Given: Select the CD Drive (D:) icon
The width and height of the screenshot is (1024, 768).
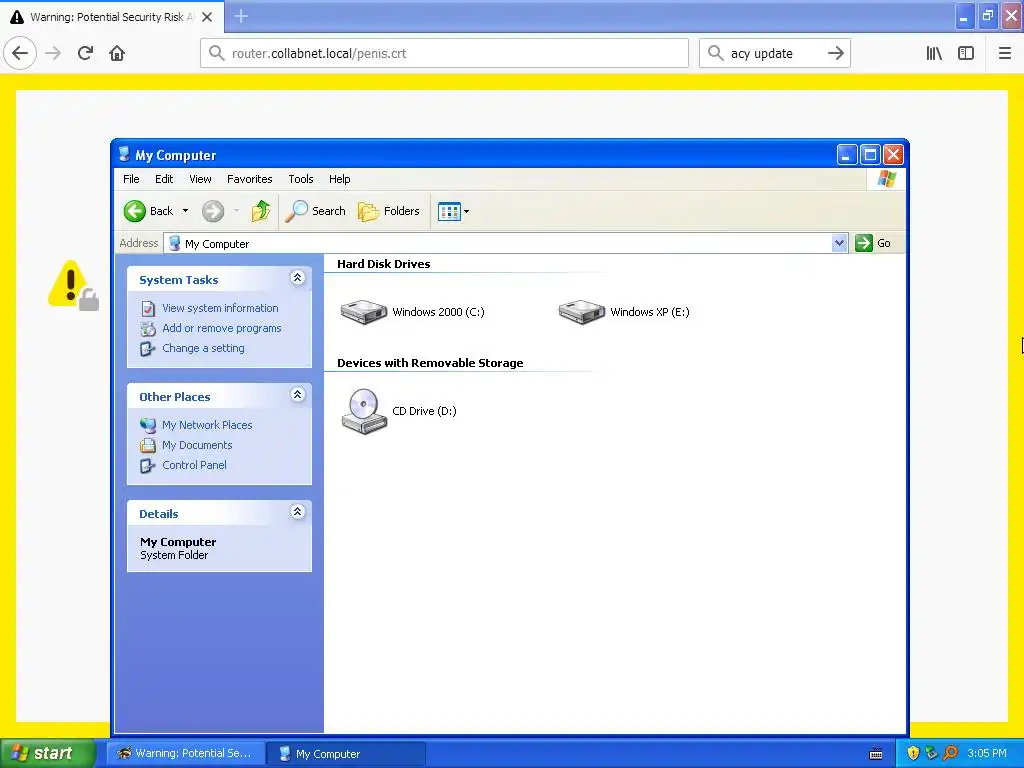Looking at the screenshot, I should tap(364, 411).
